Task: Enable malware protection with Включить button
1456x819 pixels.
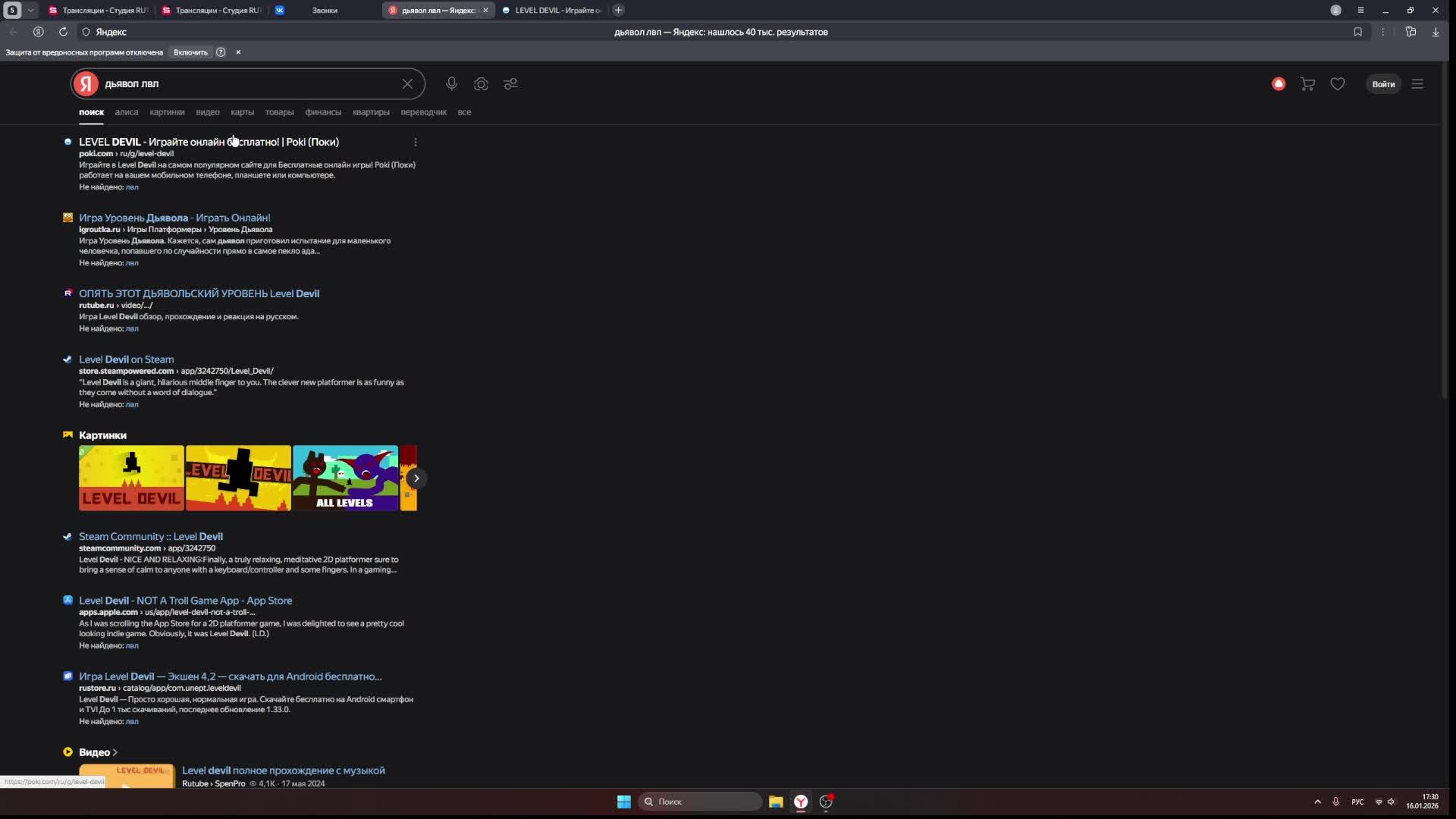Action: [190, 52]
